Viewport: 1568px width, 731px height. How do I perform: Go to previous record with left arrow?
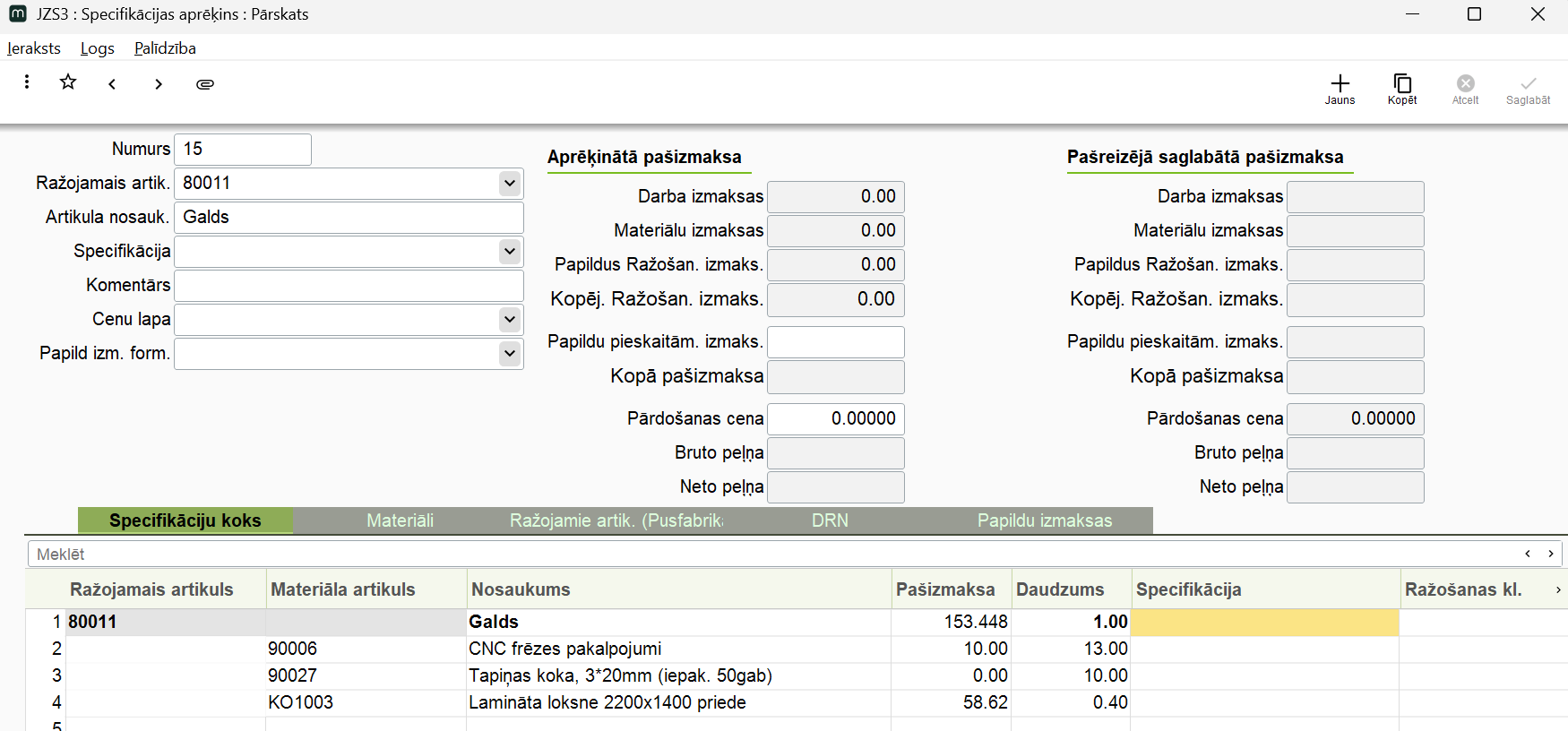pyautogui.click(x=112, y=84)
